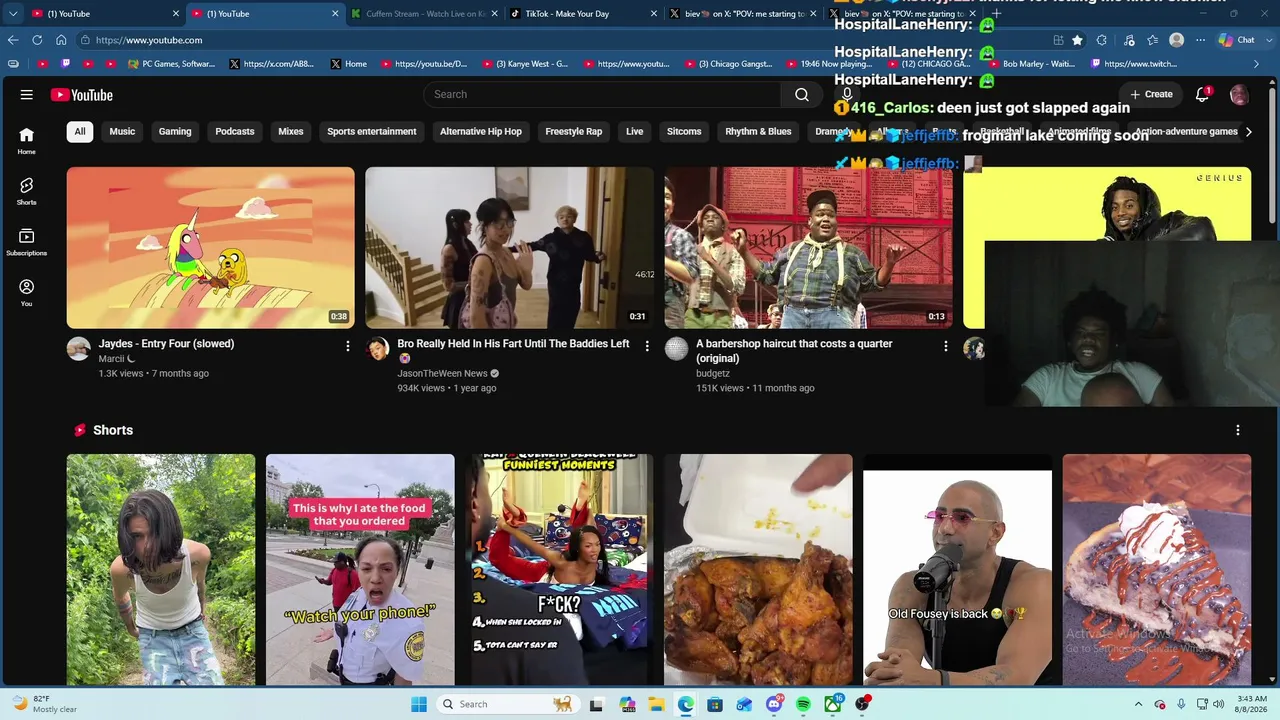Select the Freestyle Rap filter chip
Screen dimensions: 1280x720
pos(574,131)
